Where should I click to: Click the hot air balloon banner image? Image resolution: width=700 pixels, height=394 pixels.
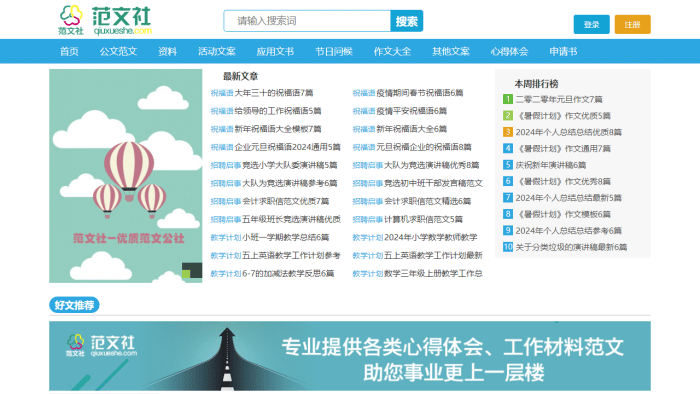tap(125, 176)
